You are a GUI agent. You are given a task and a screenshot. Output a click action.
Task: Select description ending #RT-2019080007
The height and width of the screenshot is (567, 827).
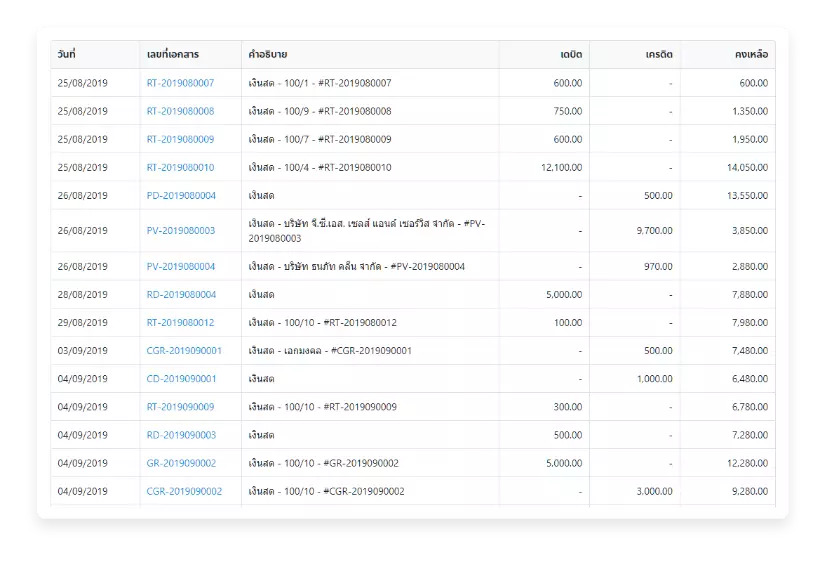320,83
